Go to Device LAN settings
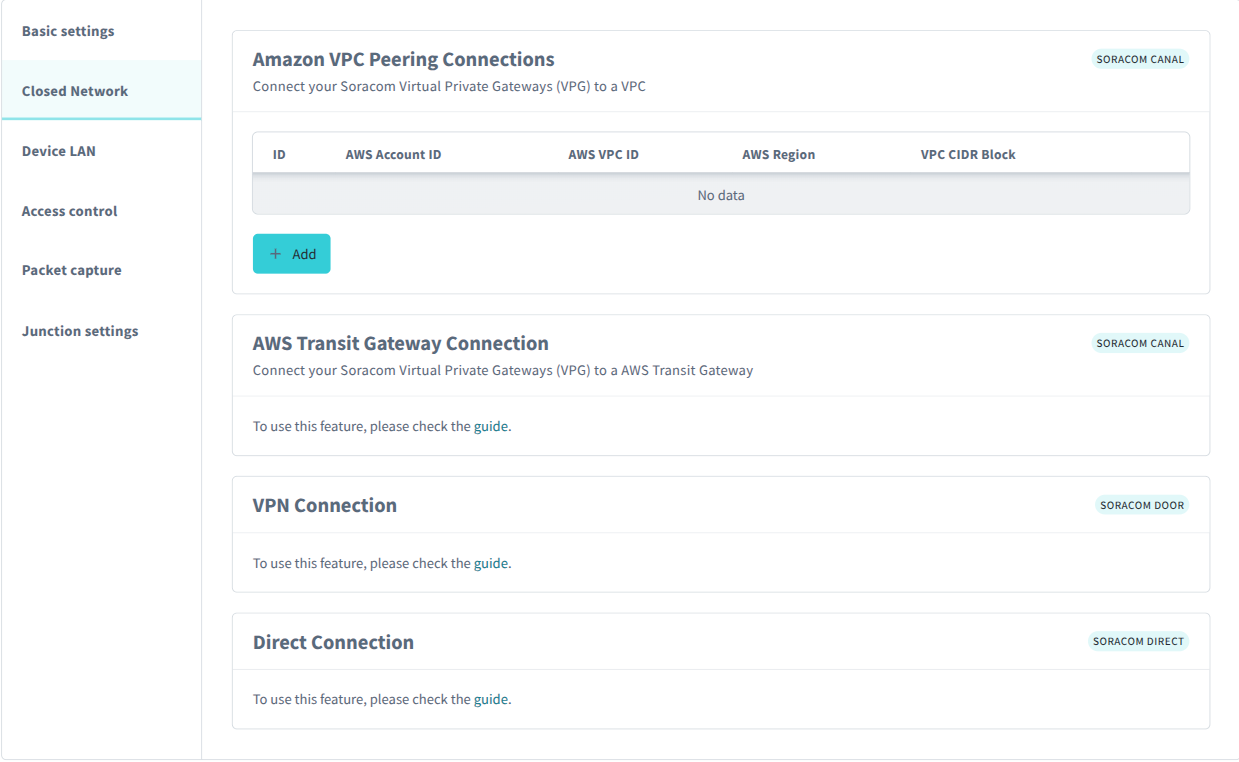Screen dimensions: 1239x762 [x=58, y=151]
